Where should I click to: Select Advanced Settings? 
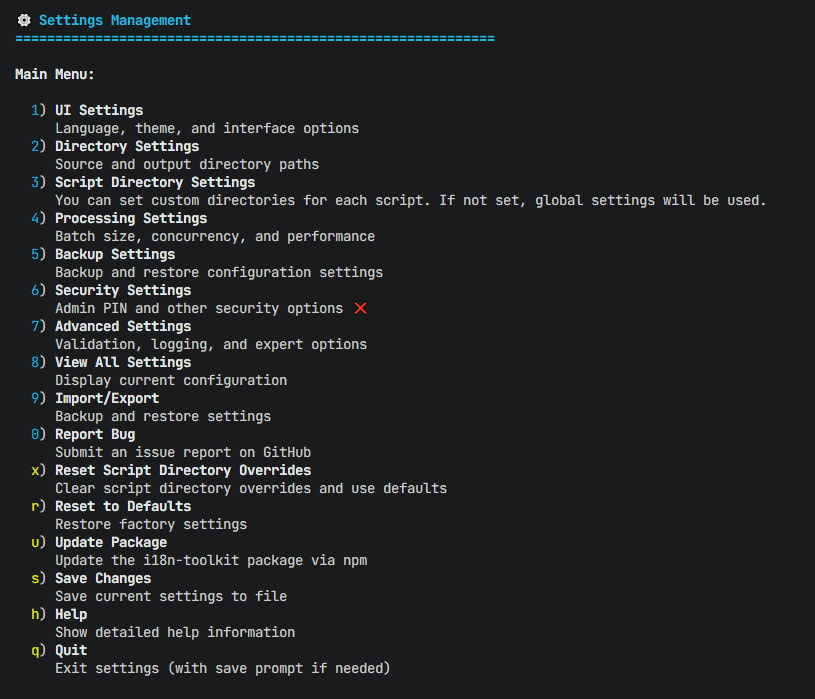click(122, 326)
